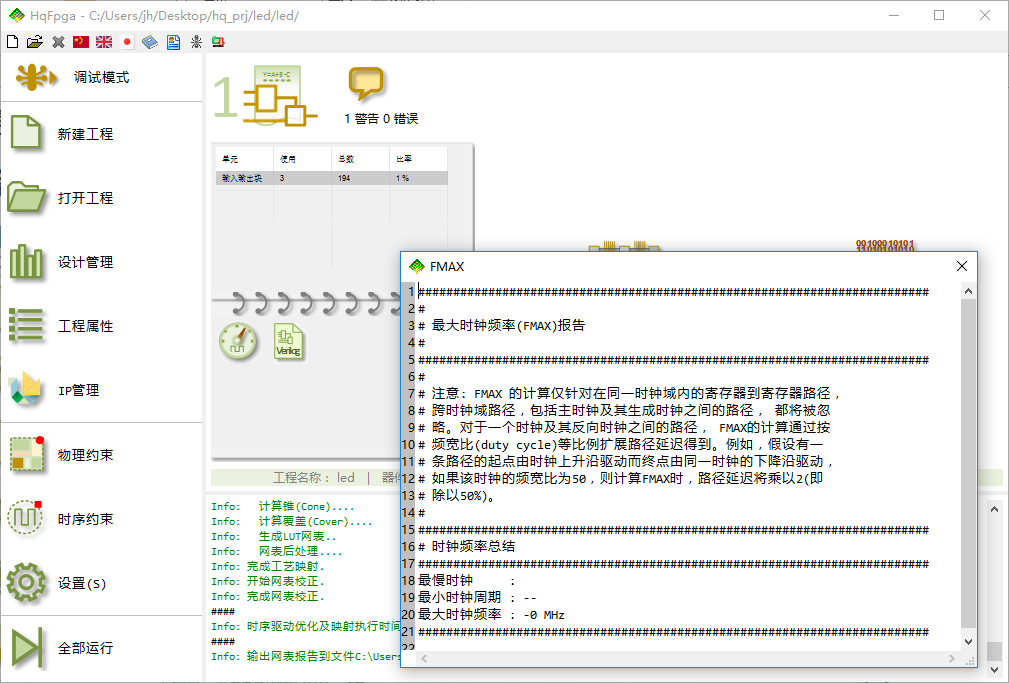The height and width of the screenshot is (683, 1009).
Task: Switch language with the Japanese flag icon
Action: click(x=127, y=42)
